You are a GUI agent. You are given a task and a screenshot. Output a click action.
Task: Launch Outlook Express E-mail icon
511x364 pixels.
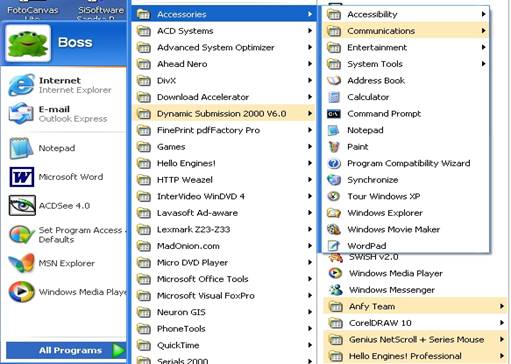pyautogui.click(x=21, y=114)
